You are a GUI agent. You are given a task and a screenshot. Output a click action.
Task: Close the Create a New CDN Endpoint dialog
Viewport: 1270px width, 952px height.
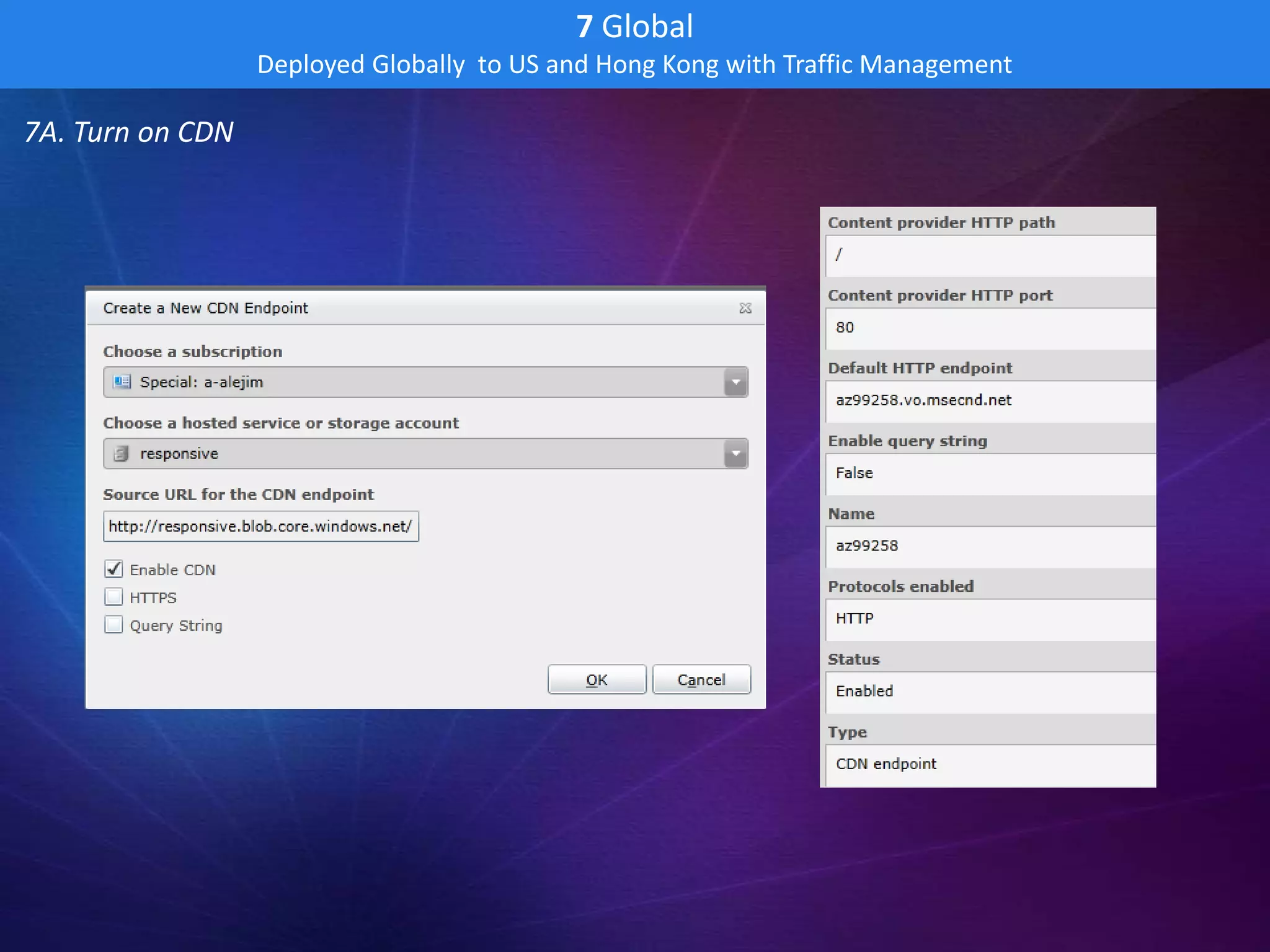(x=745, y=308)
